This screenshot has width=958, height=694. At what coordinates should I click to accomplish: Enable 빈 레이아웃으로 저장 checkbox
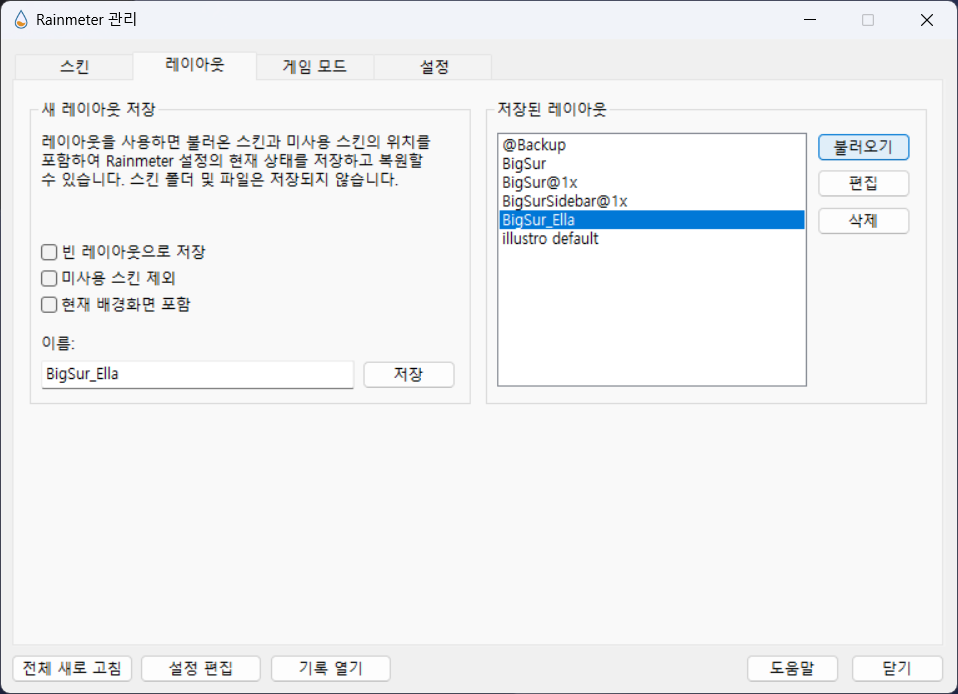pyautogui.click(x=49, y=252)
